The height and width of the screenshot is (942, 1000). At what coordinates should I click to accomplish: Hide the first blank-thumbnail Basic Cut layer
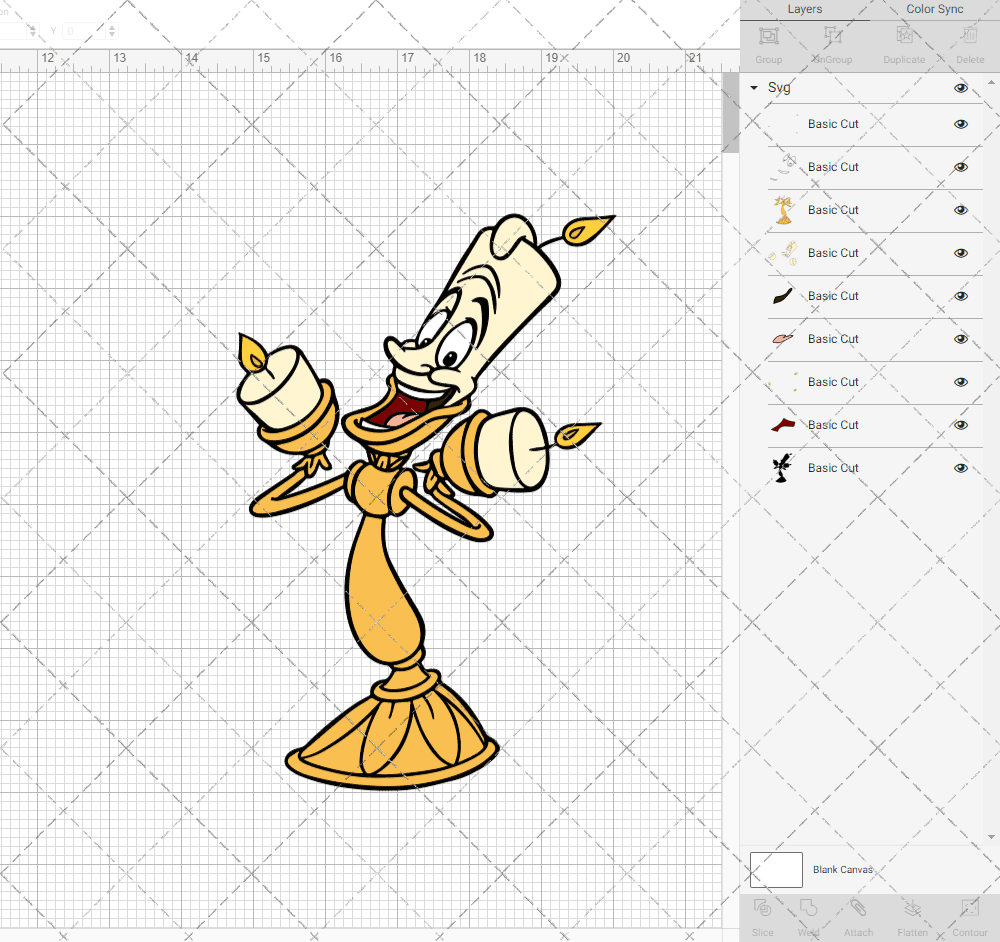(960, 124)
